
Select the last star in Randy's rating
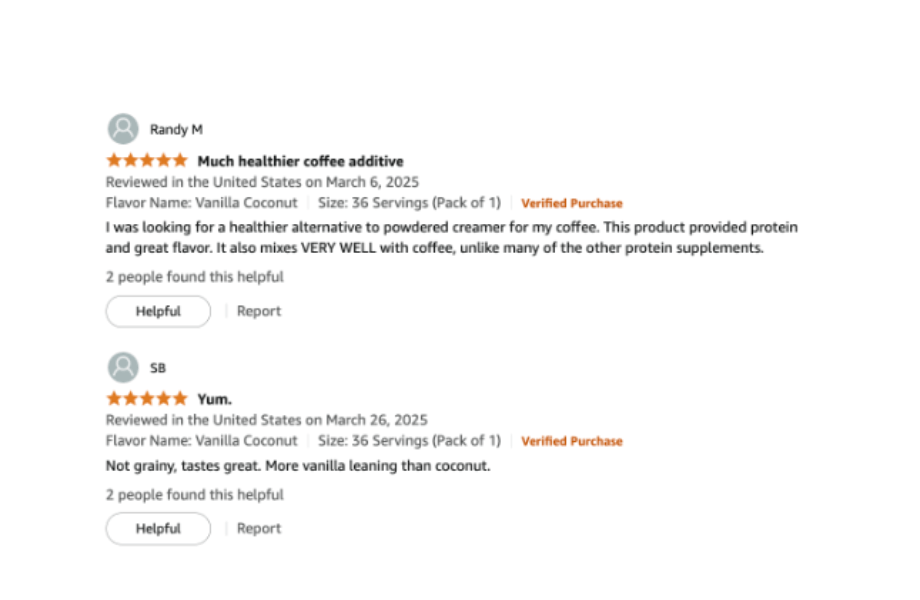click(179, 160)
